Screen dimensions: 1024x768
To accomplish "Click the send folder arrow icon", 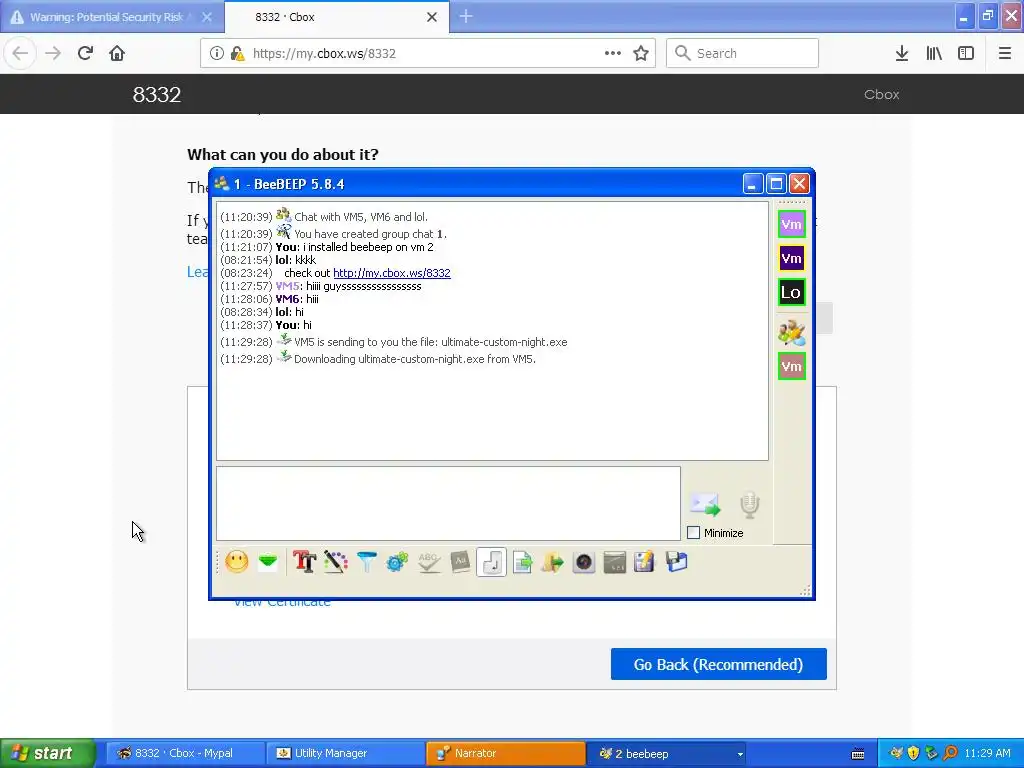I will 552,562.
